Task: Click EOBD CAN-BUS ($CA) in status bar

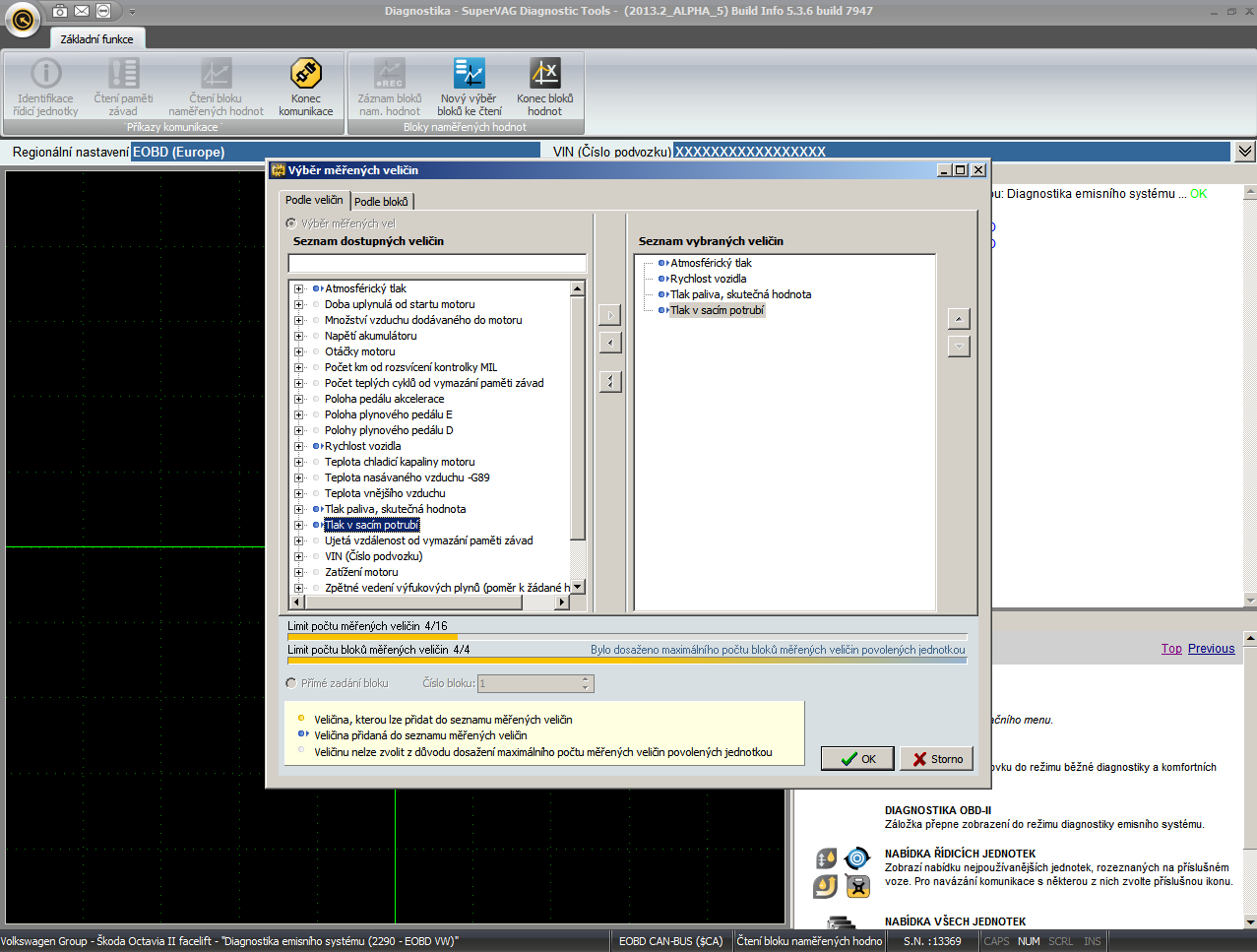Action: (x=670, y=941)
